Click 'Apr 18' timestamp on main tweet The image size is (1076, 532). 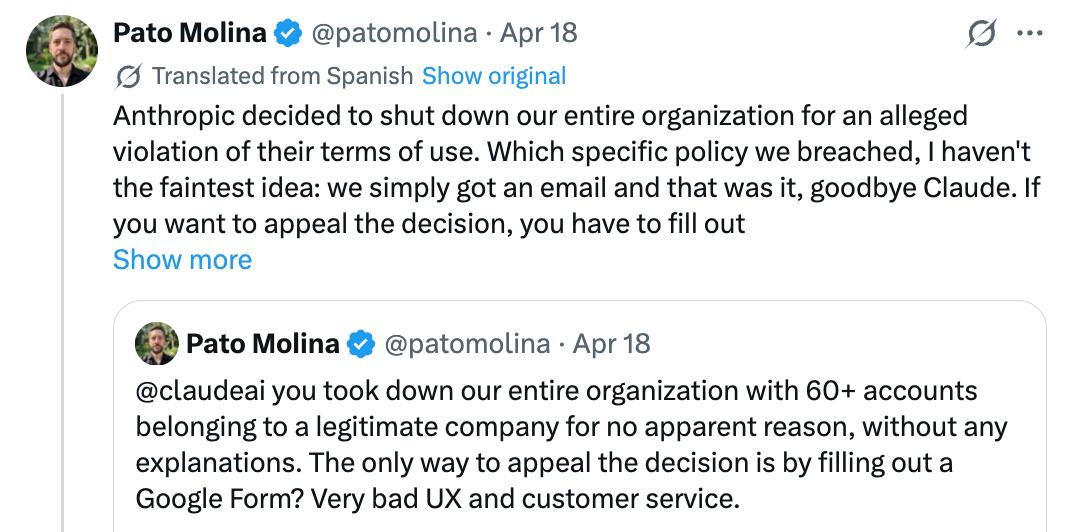(x=538, y=33)
